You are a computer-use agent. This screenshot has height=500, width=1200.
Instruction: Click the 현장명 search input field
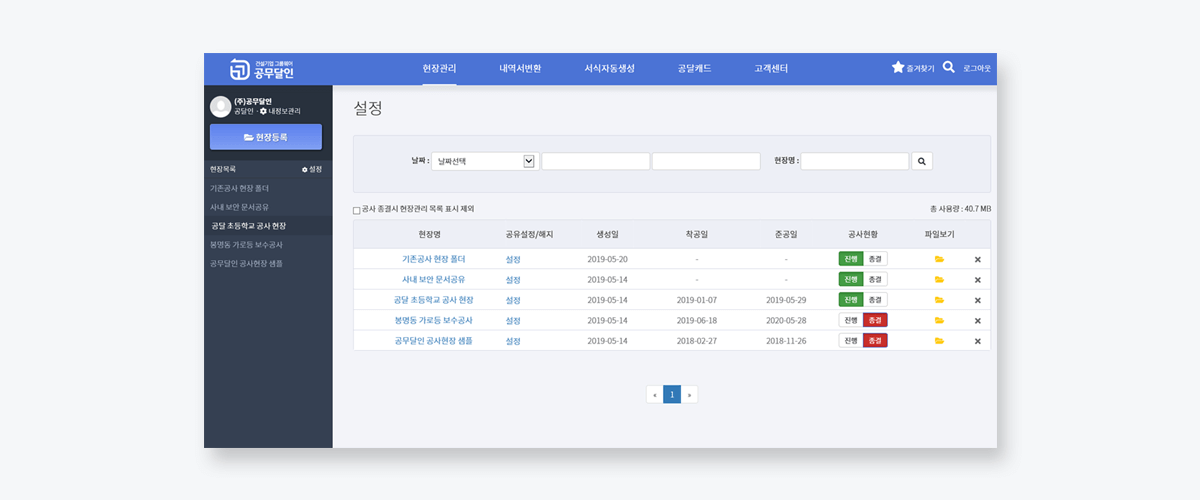point(855,161)
